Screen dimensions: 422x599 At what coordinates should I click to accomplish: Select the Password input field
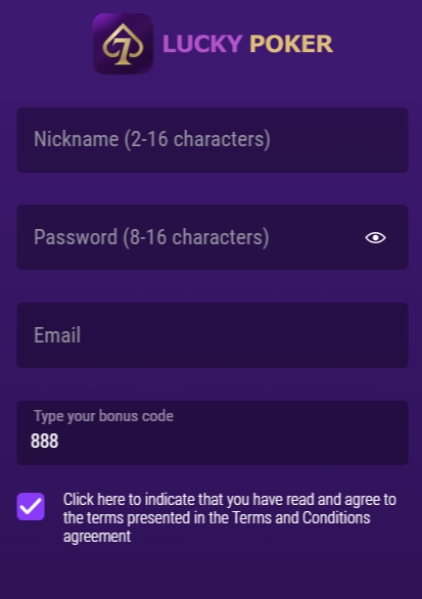pyautogui.click(x=212, y=237)
